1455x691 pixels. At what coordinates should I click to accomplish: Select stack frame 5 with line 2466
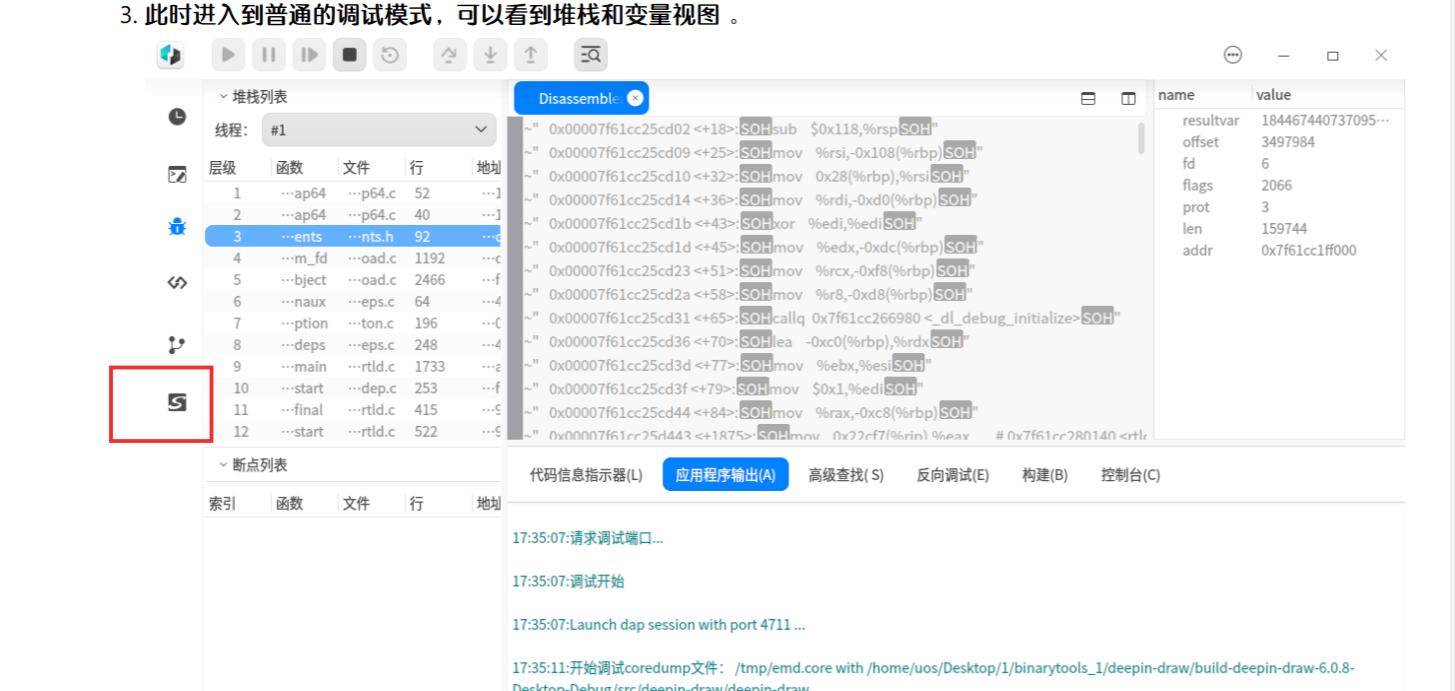coord(353,280)
